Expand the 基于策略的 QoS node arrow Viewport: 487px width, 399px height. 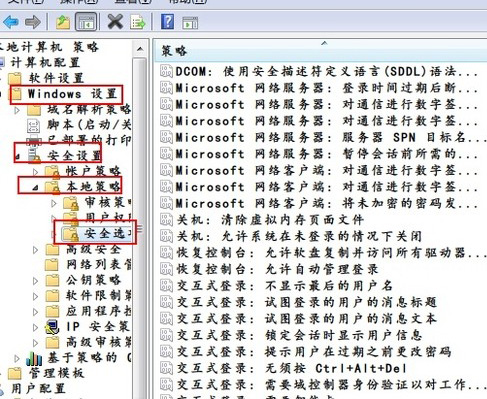17,358
